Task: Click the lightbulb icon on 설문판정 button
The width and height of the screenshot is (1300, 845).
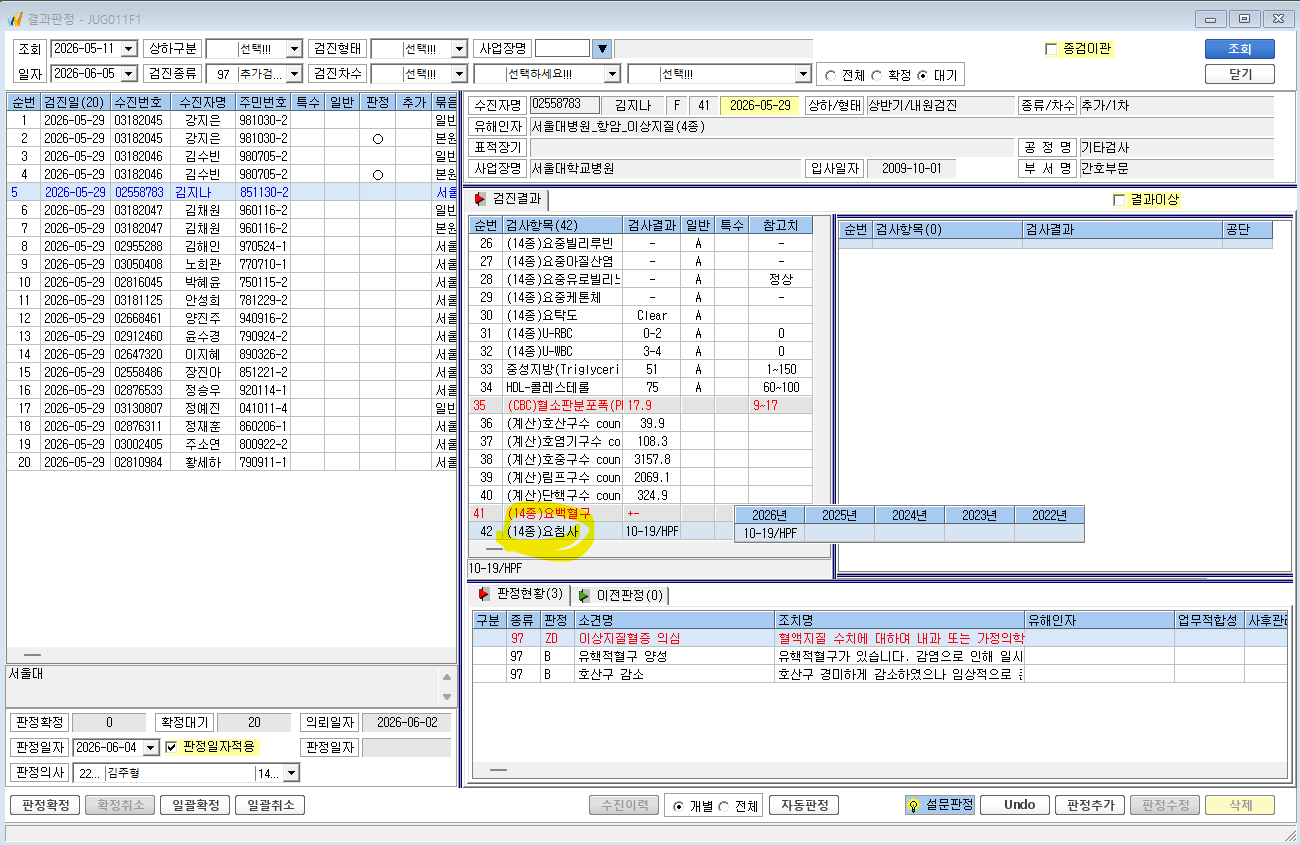Action: click(x=913, y=805)
